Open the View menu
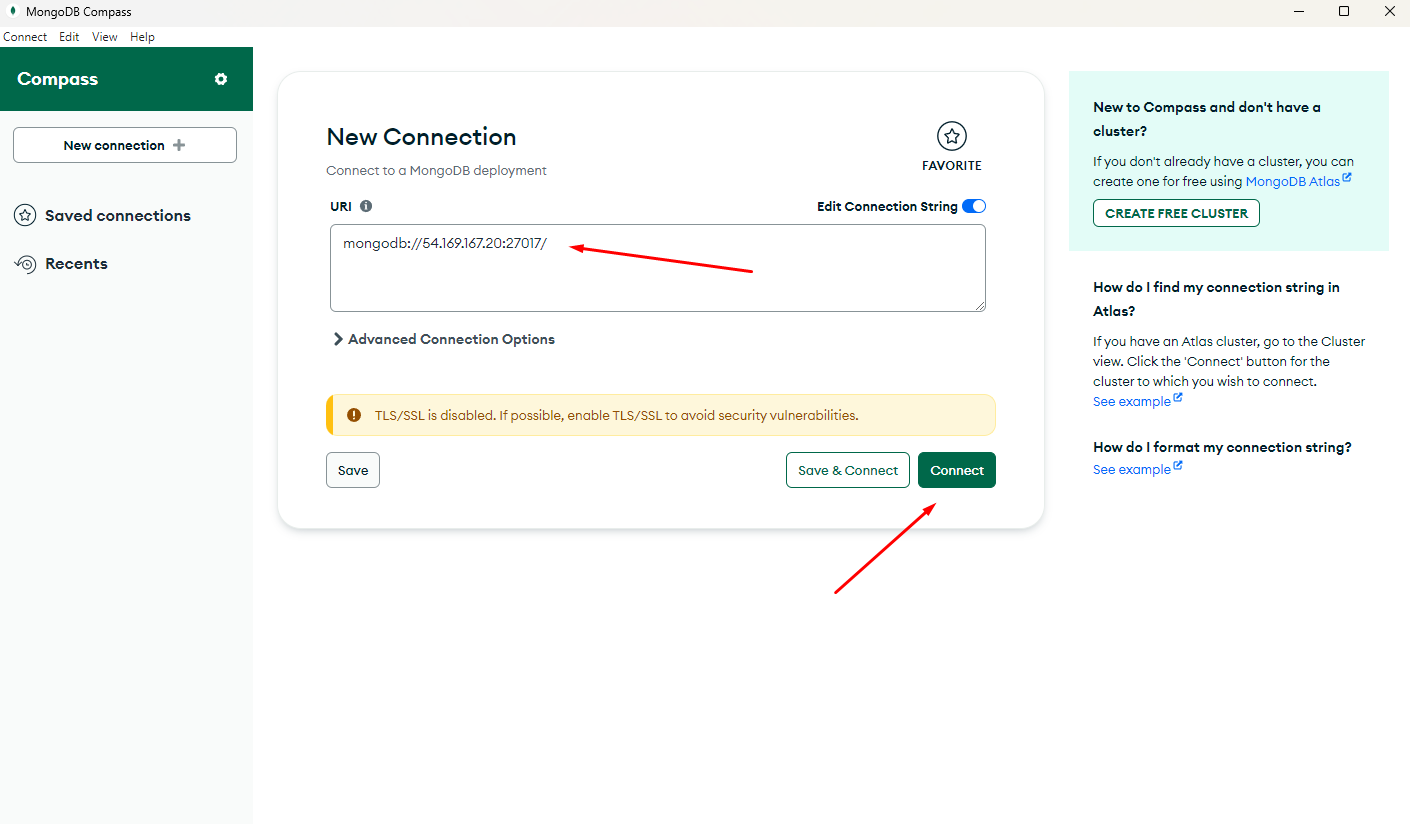The image size is (1410, 824). [x=104, y=37]
